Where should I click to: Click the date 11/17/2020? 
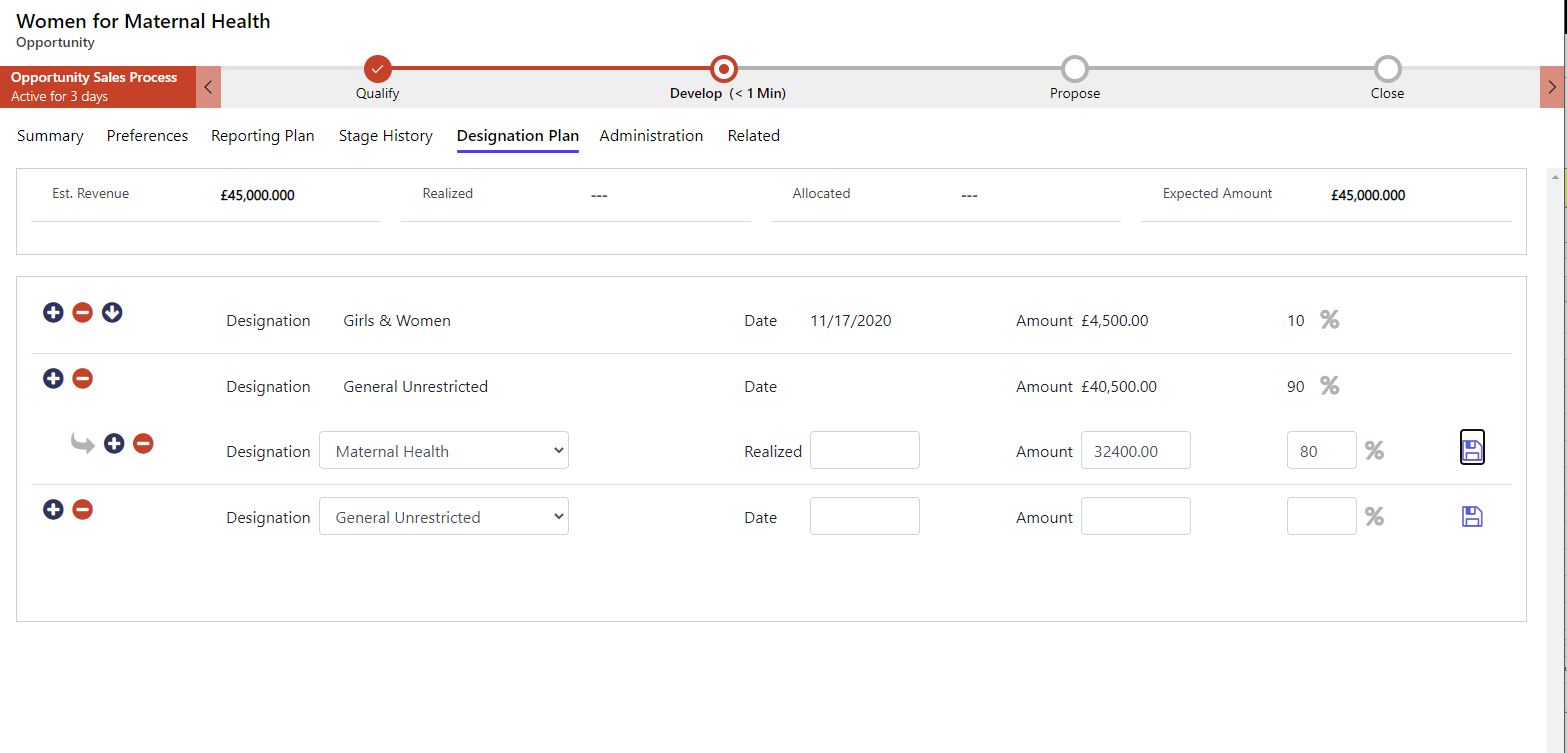pos(851,321)
